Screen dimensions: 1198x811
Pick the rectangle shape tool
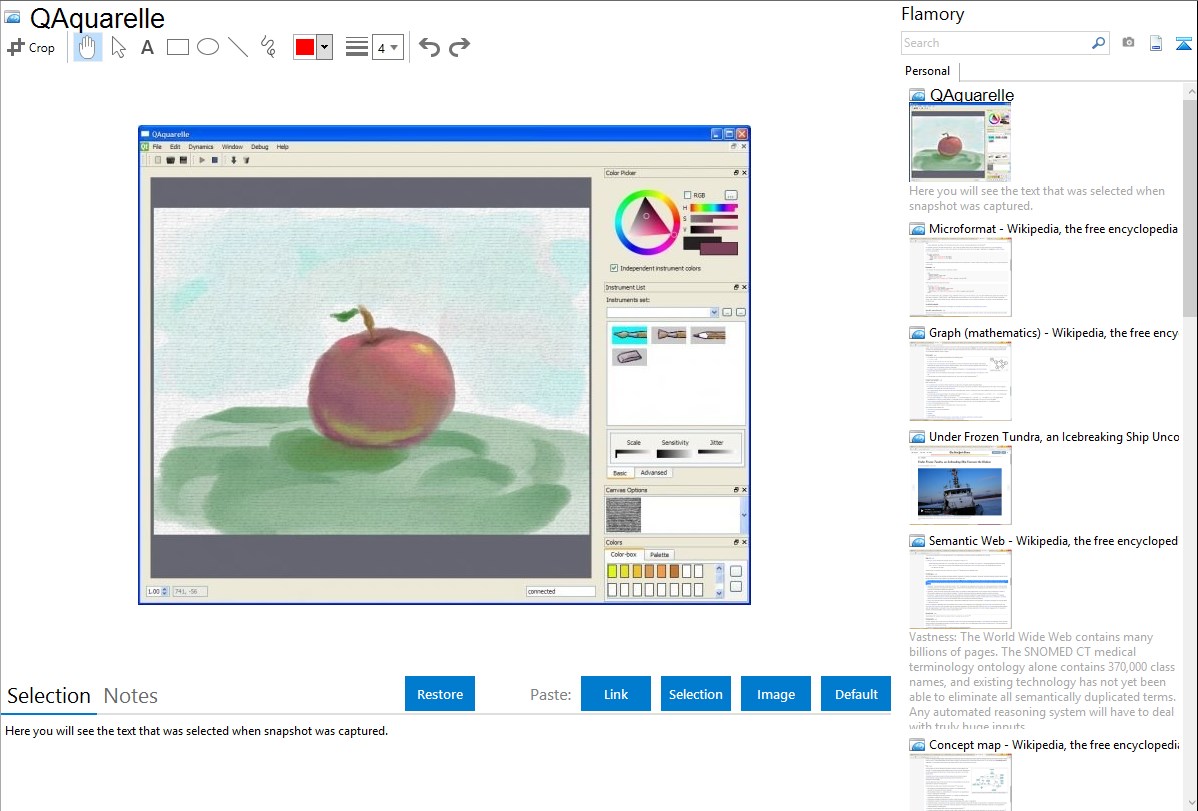pos(178,47)
